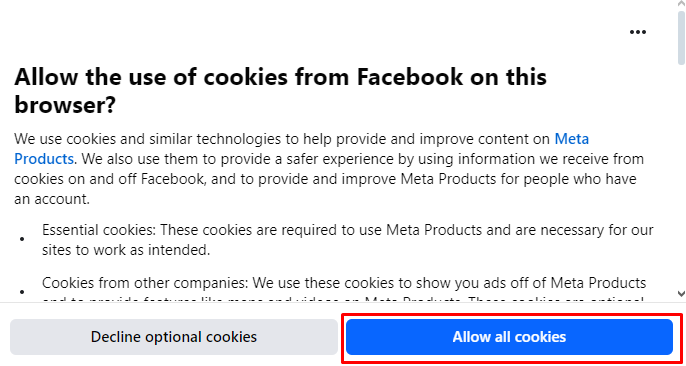This screenshot has height=366, width=686.
Task: Choose Decline optional cookies
Action: pyautogui.click(x=174, y=337)
